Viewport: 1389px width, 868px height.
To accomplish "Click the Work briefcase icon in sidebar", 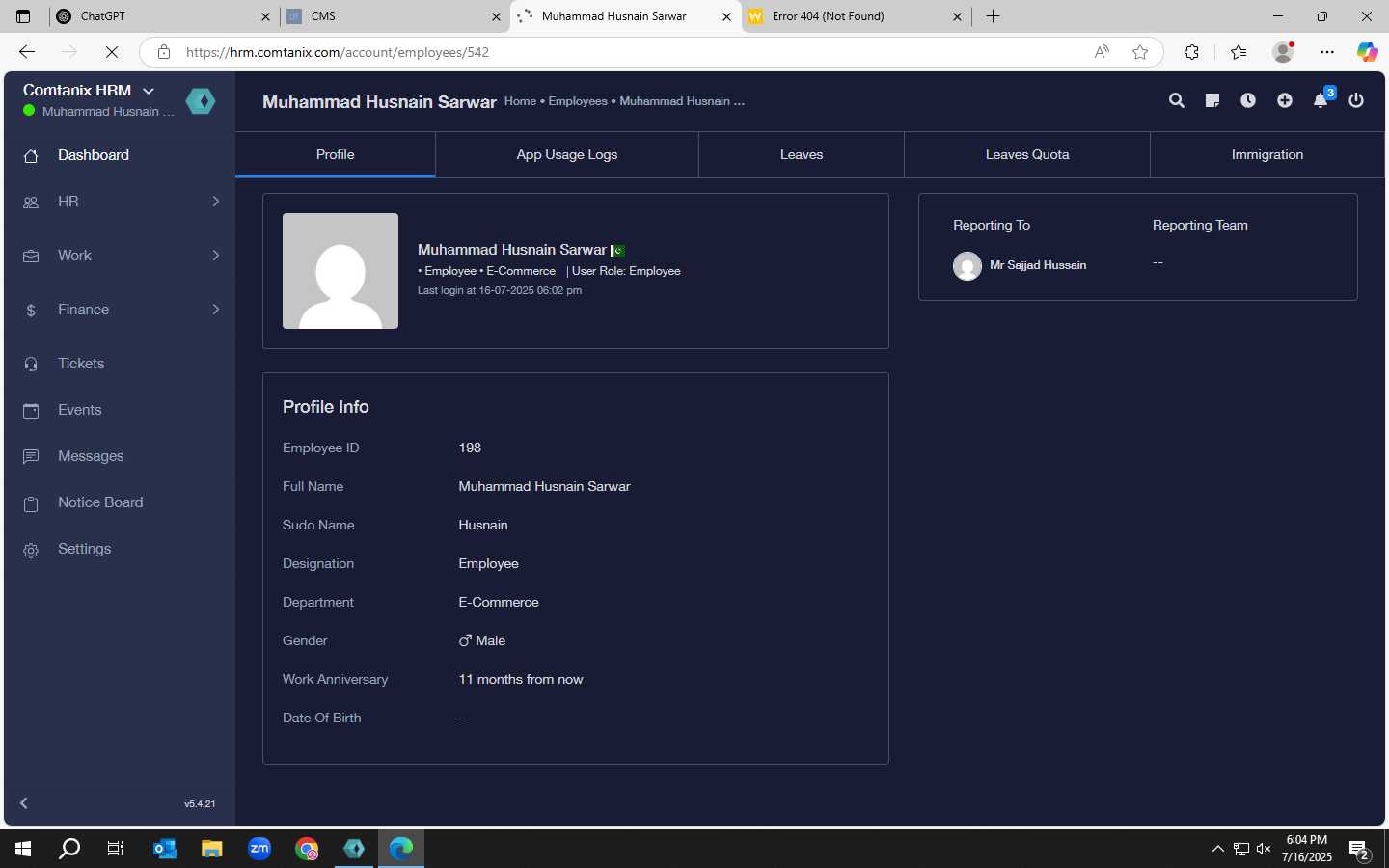I will click(x=31, y=256).
